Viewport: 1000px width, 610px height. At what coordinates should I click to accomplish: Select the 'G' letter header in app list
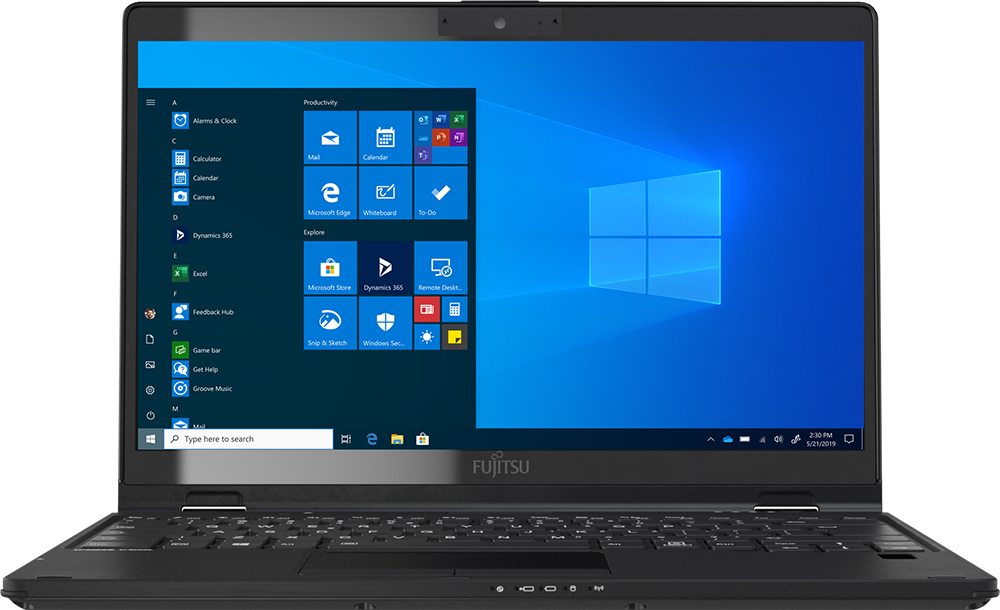click(x=175, y=332)
